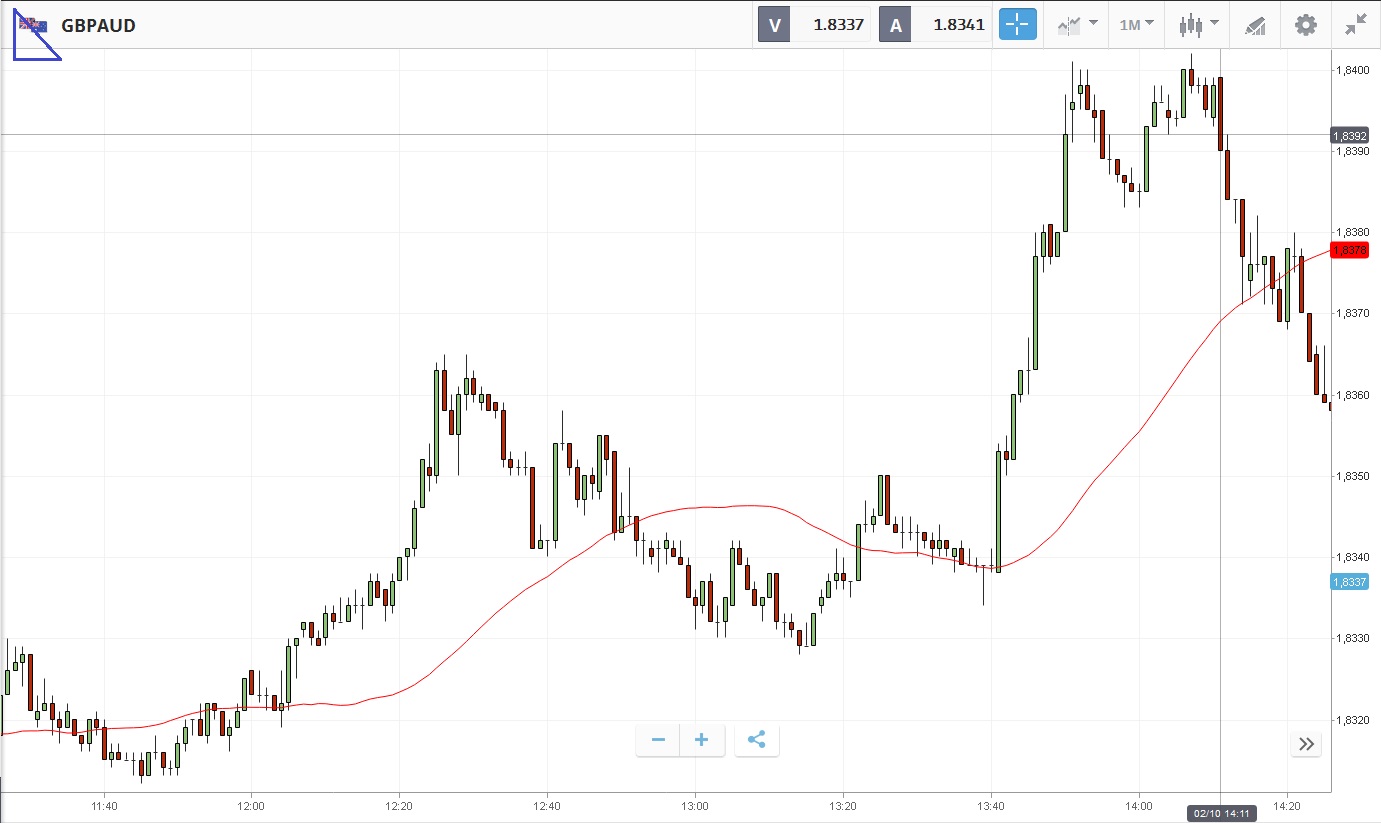Image resolution: width=1381 pixels, height=823 pixels.
Task: Click the 02/10 14:11 time marker
Action: (x=1221, y=812)
